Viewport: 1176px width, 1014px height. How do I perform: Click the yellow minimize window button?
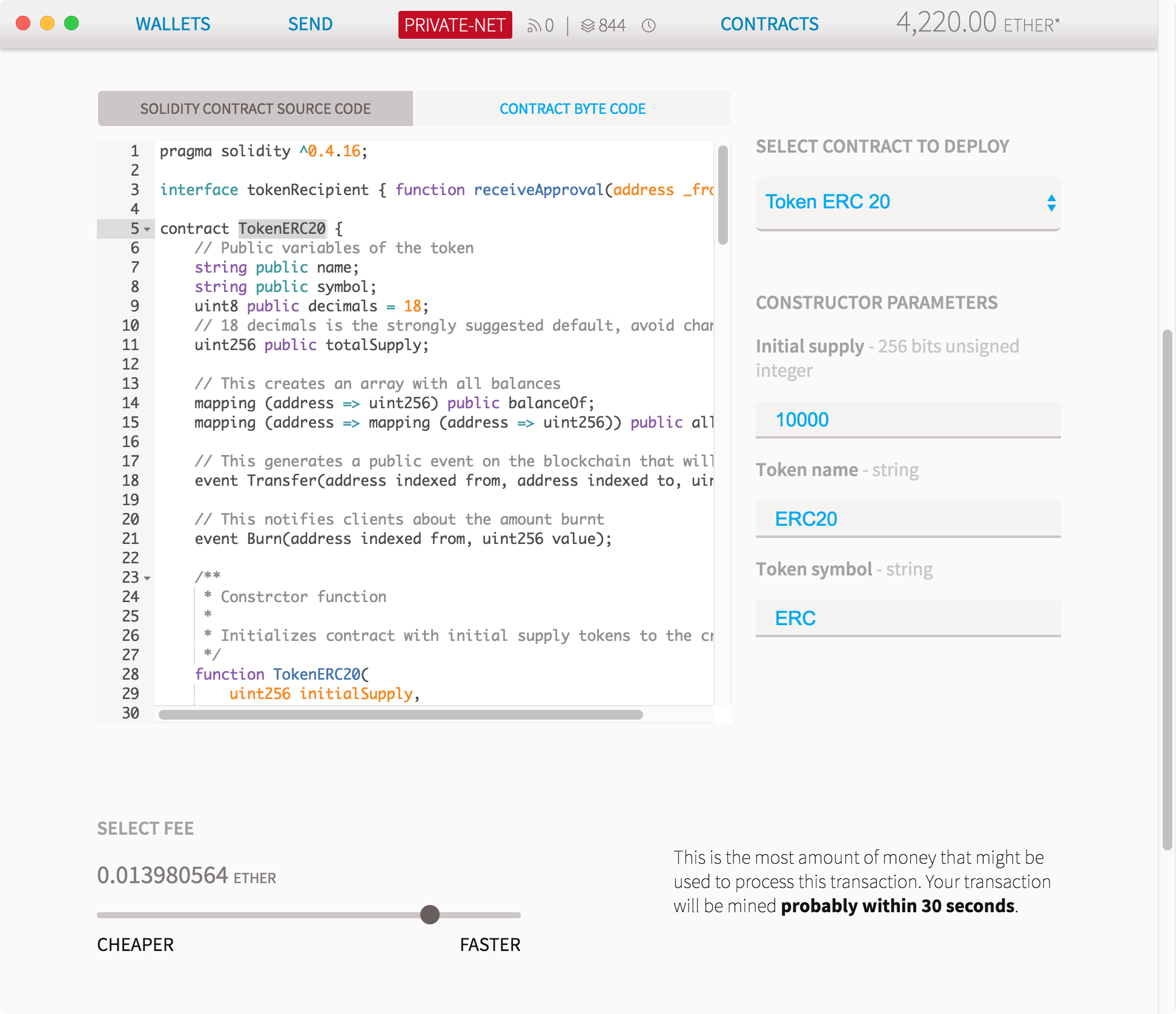(x=47, y=23)
